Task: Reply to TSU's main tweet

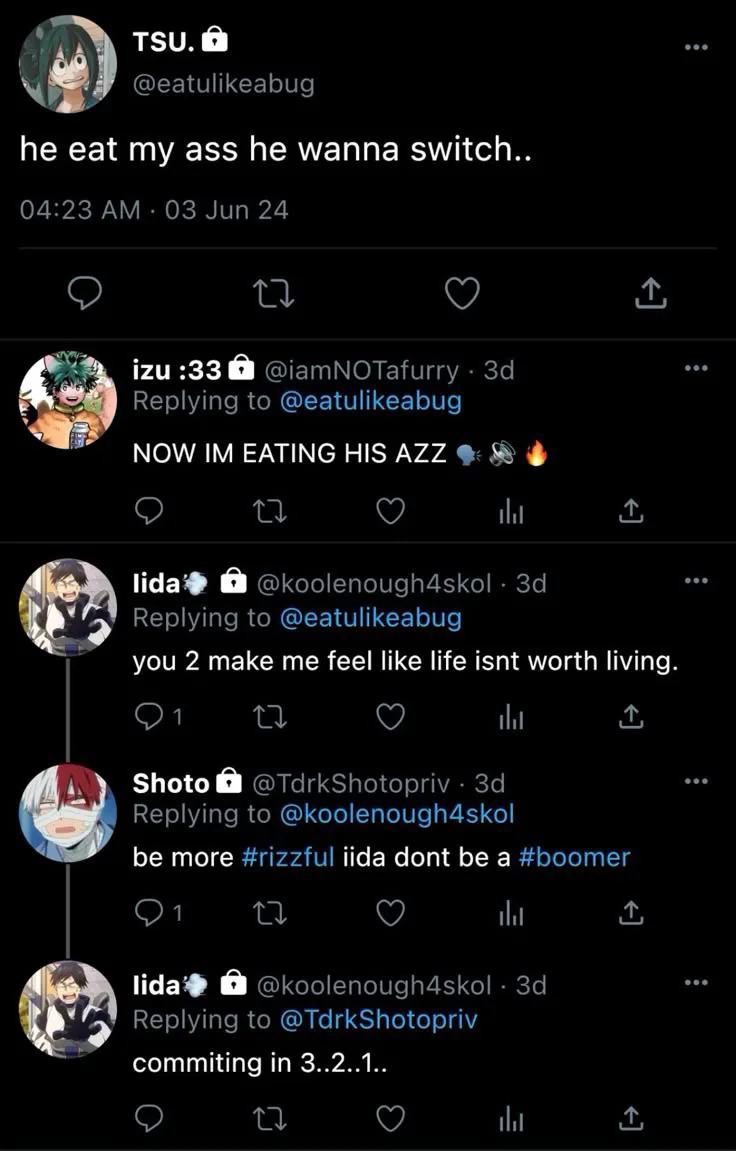Action: click(87, 293)
